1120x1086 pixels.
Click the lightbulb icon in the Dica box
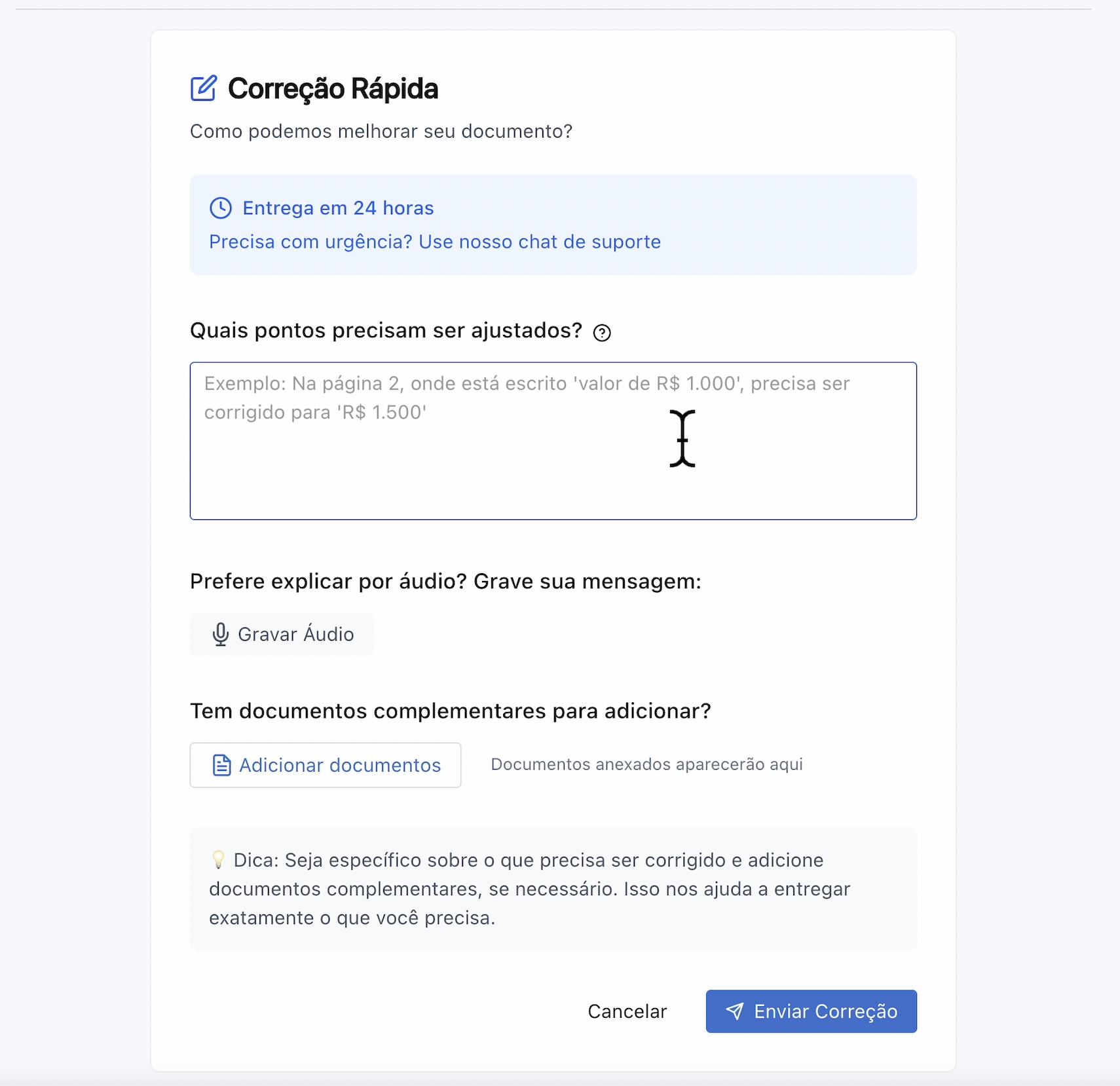(x=219, y=860)
